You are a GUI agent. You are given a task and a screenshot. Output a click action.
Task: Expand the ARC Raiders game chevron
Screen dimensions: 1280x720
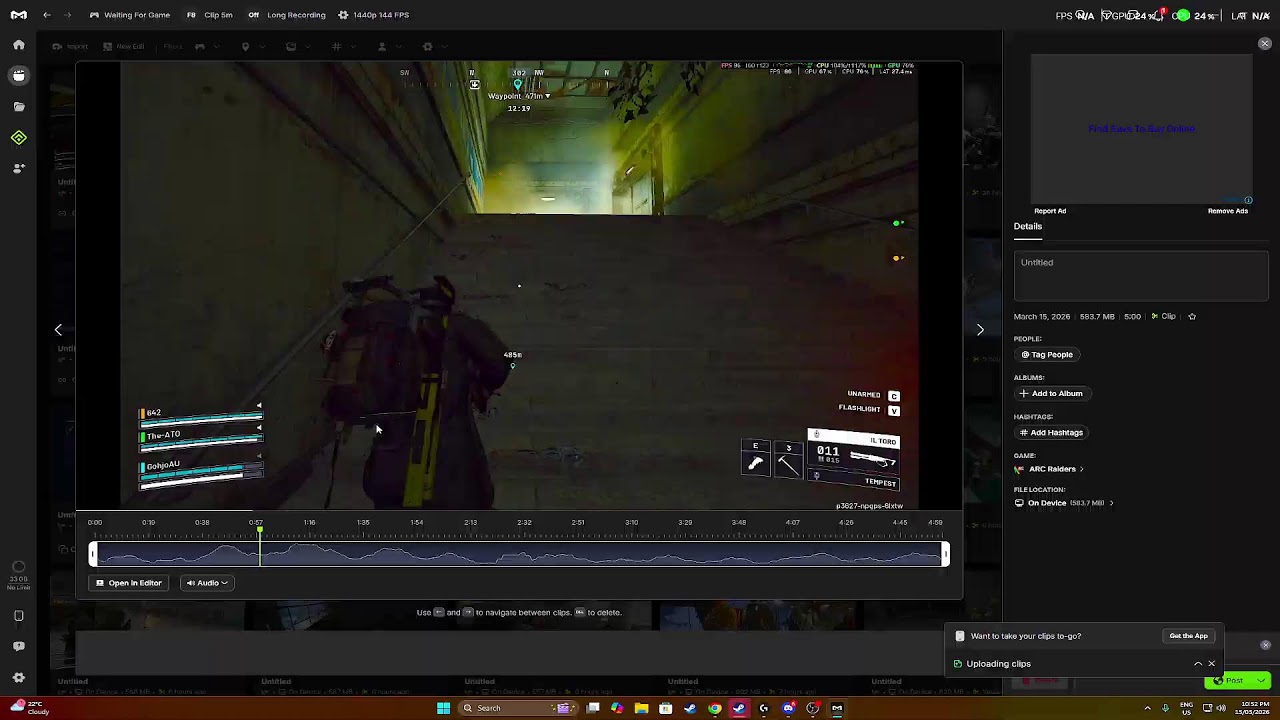pyautogui.click(x=1081, y=469)
